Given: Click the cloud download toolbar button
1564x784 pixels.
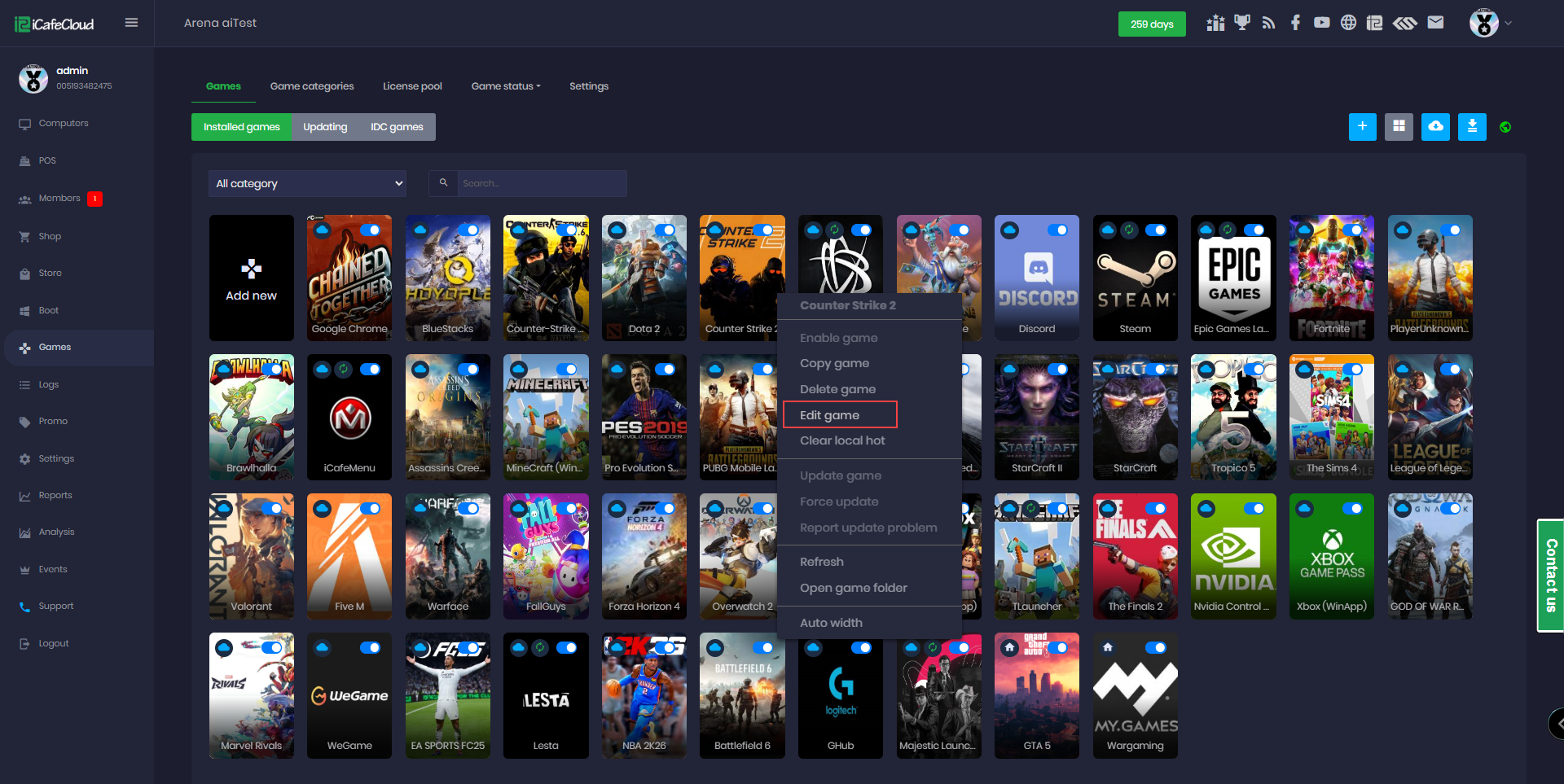Looking at the screenshot, I should [x=1436, y=126].
